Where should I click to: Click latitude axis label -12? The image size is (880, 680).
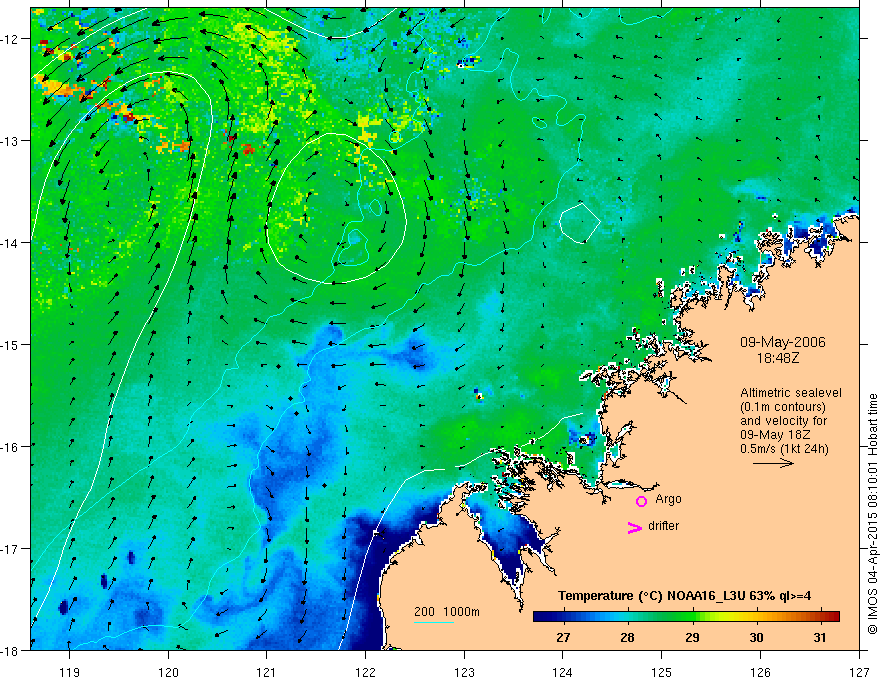[9, 39]
